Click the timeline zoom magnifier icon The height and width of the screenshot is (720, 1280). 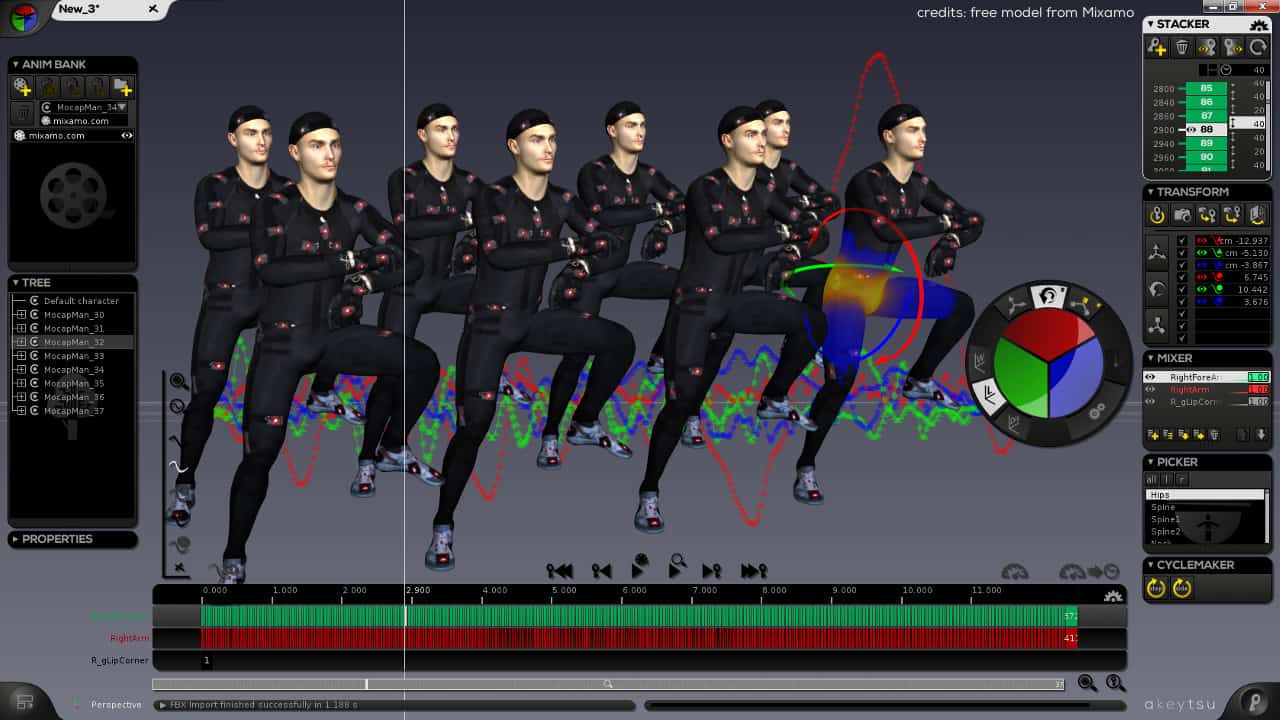click(x=1087, y=684)
